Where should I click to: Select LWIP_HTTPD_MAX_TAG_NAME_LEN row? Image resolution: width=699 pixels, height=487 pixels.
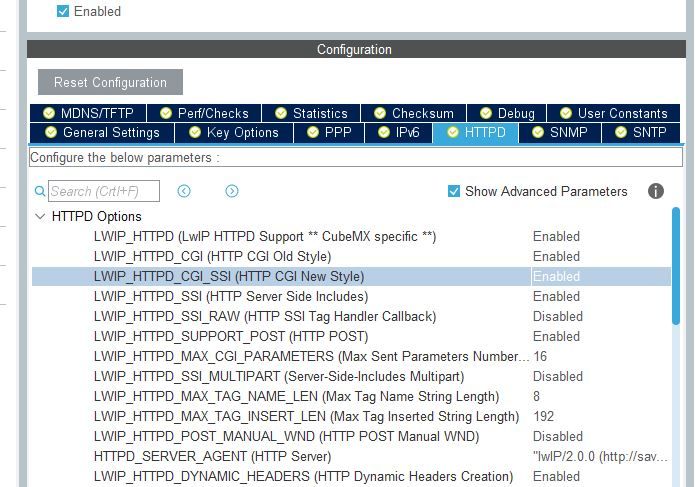pos(351,396)
